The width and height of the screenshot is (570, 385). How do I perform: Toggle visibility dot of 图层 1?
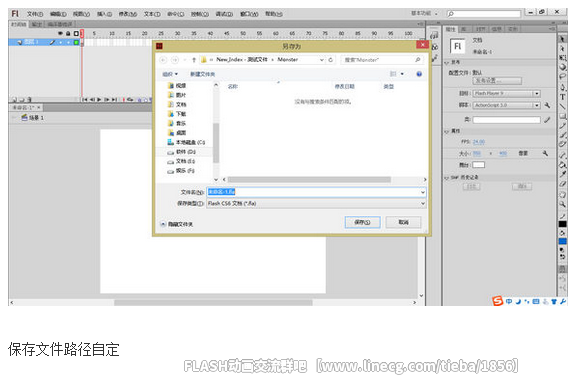click(x=60, y=43)
